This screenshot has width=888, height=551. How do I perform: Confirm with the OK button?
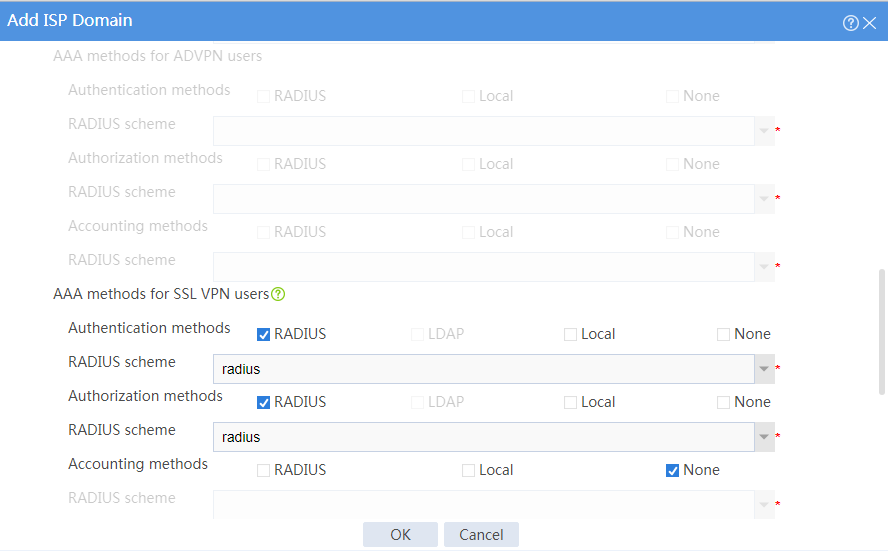(x=400, y=535)
